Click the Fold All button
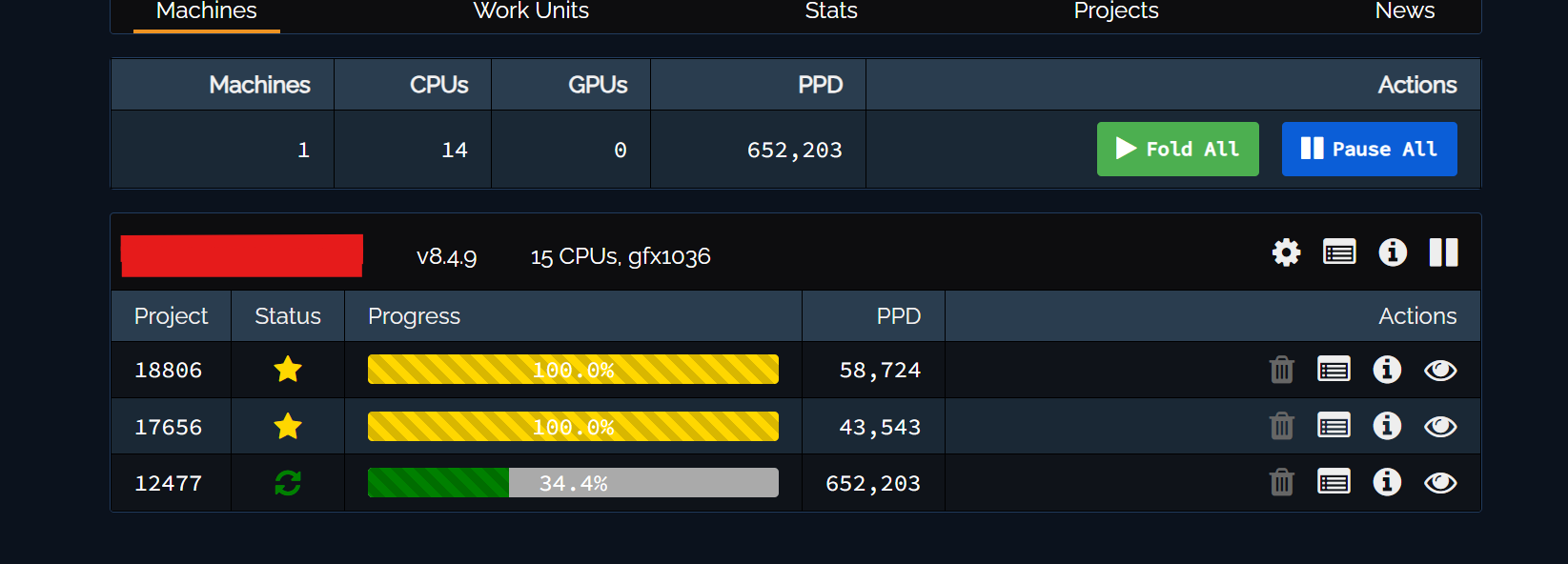The height and width of the screenshot is (564, 1568). click(1178, 149)
